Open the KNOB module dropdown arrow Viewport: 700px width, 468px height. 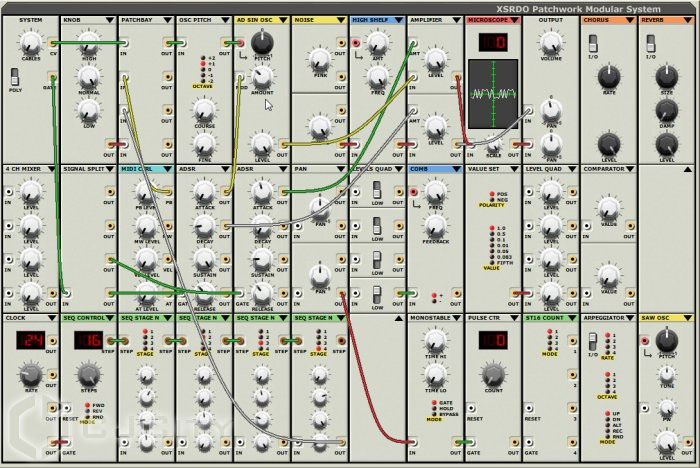click(x=110, y=20)
